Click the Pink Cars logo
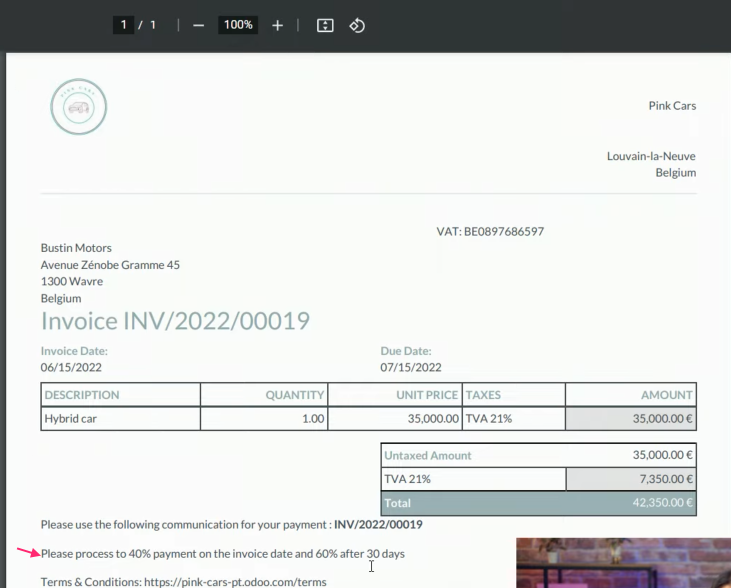 pos(78,107)
